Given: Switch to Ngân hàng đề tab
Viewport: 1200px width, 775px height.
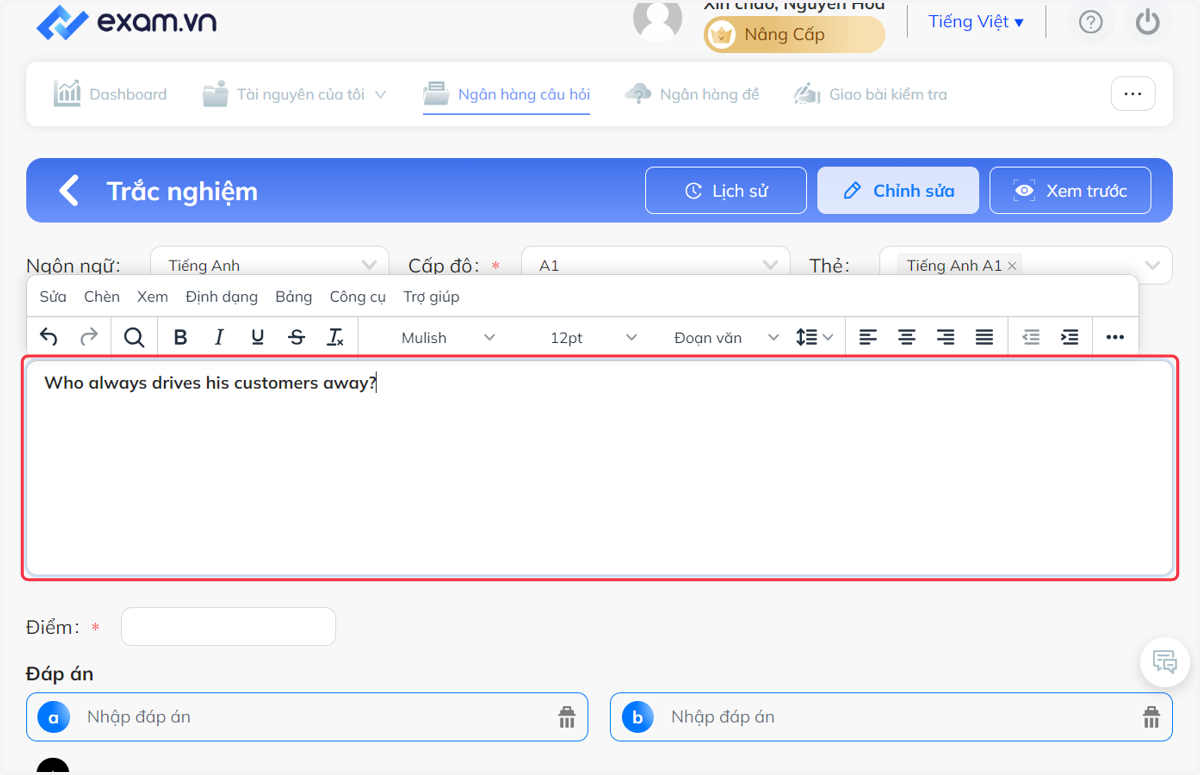Looking at the screenshot, I should 692,94.
